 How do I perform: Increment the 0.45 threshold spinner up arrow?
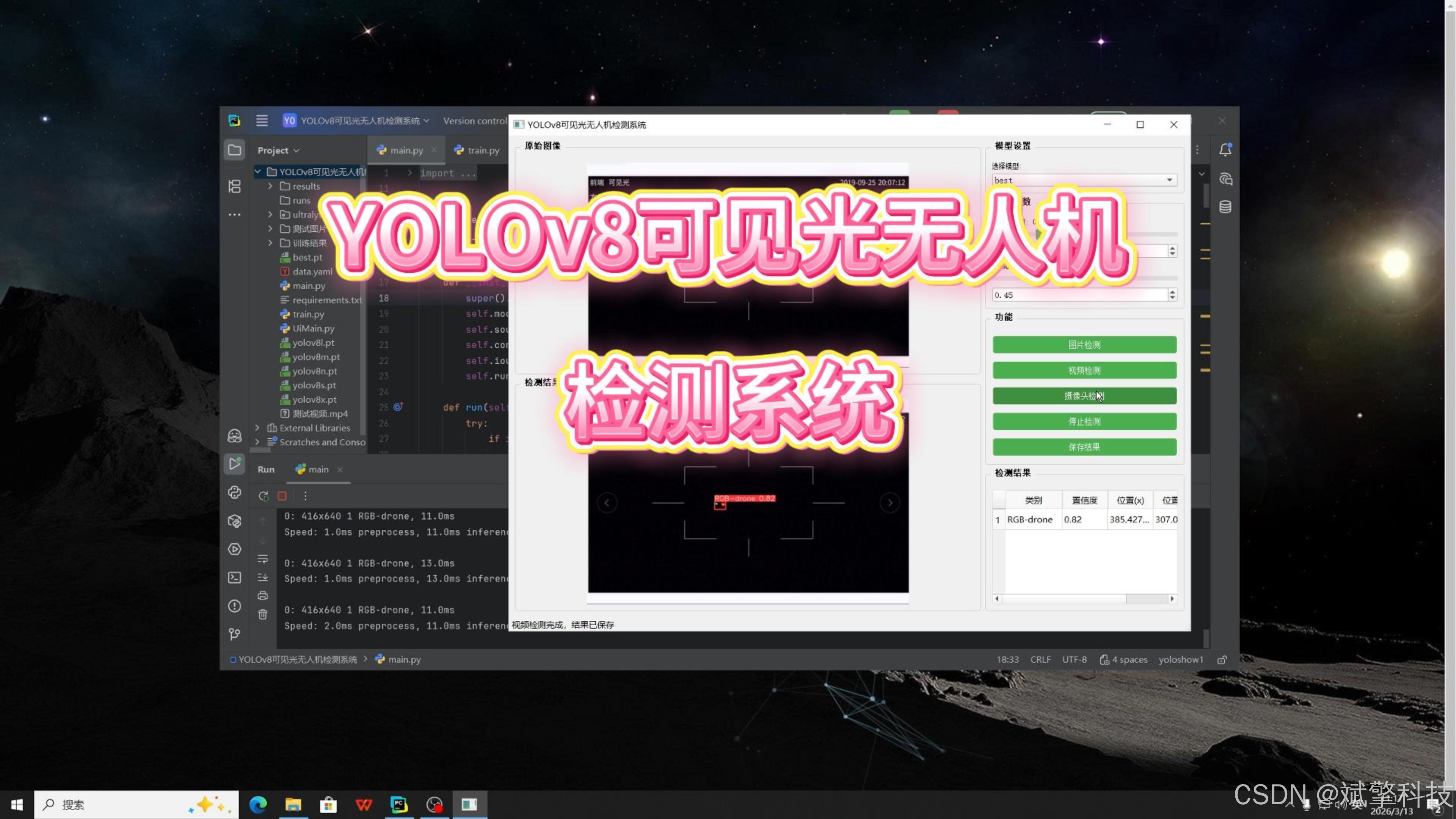tap(1172, 292)
